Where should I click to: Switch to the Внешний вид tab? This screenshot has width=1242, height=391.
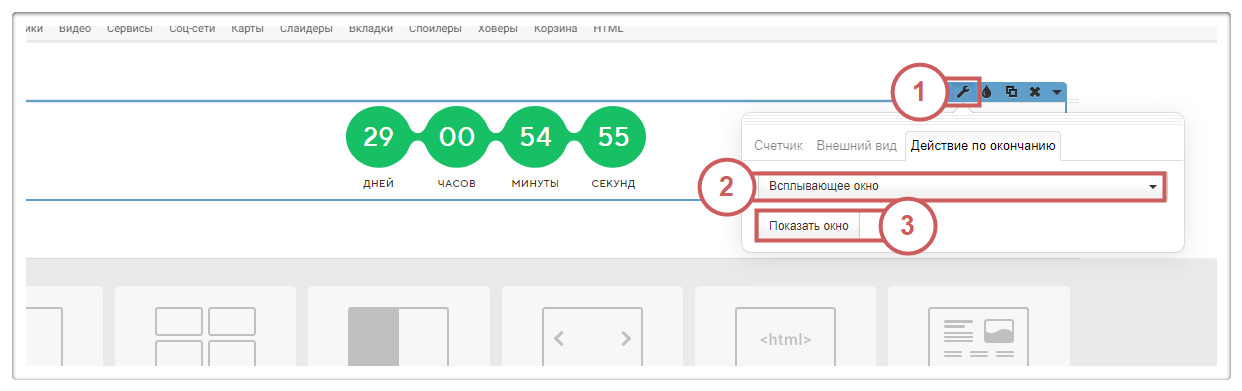pyautogui.click(x=856, y=145)
